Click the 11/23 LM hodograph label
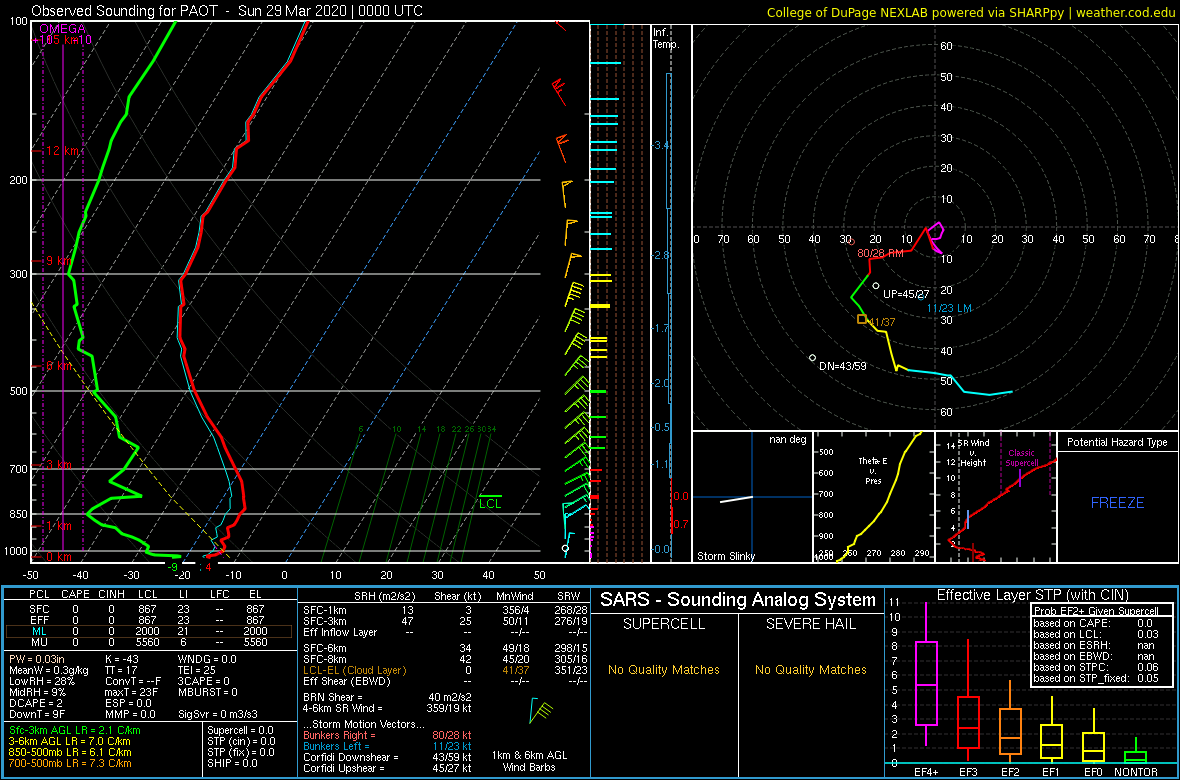 pos(948,308)
